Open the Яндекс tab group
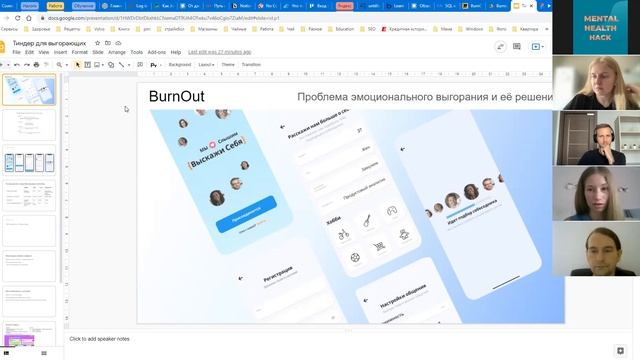This screenshot has height=360, width=640. tap(344, 6)
